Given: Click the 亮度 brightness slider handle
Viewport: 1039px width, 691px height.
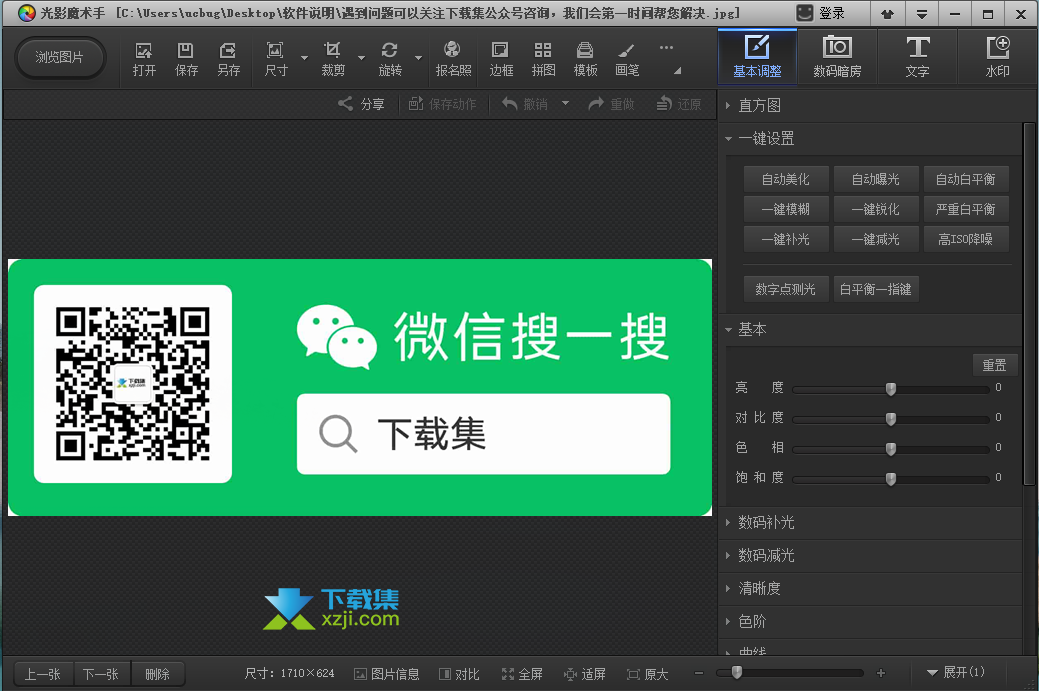Looking at the screenshot, I should 891,389.
